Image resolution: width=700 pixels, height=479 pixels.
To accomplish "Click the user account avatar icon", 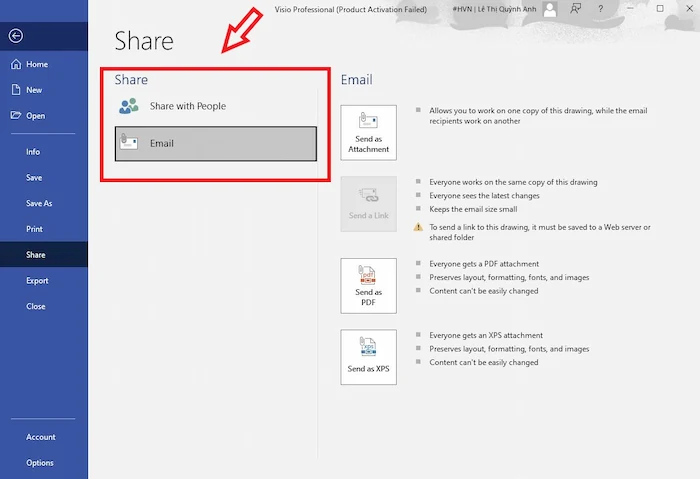I will [550, 9].
